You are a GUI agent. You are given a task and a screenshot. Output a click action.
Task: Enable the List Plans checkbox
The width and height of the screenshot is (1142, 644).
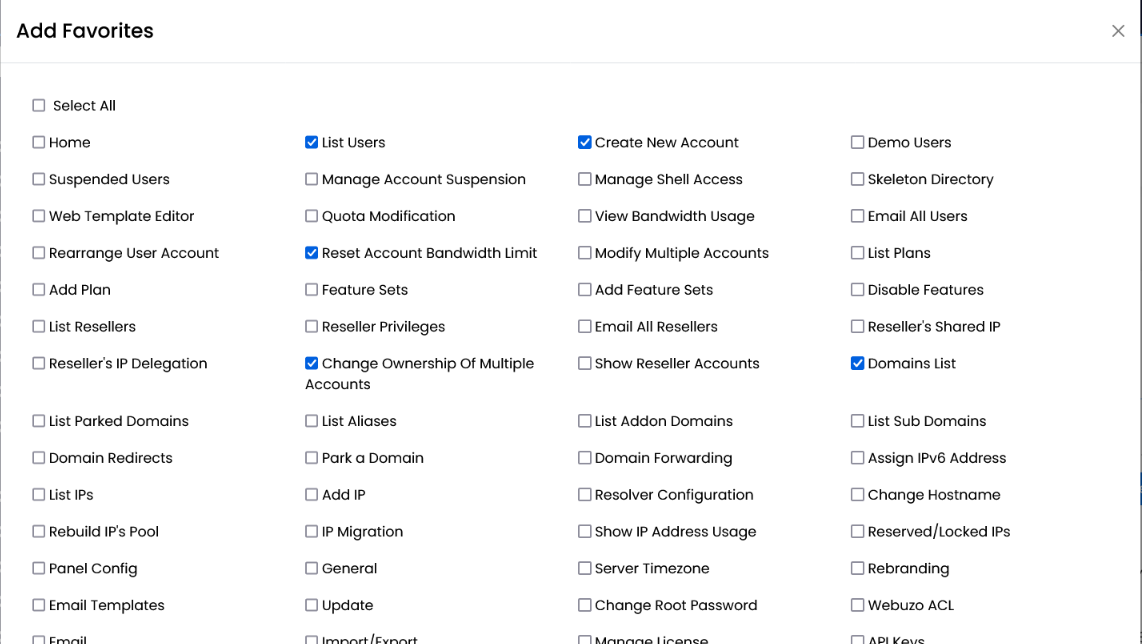[x=857, y=253]
